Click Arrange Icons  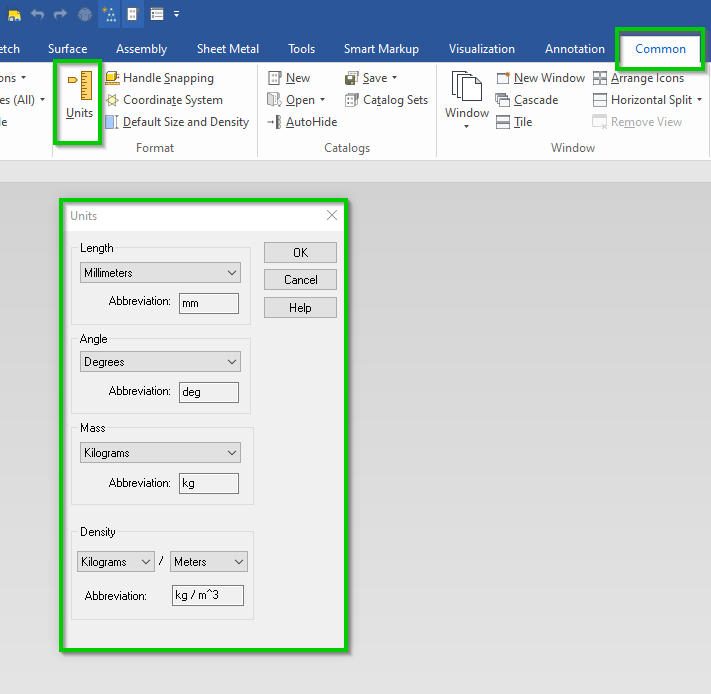(638, 78)
